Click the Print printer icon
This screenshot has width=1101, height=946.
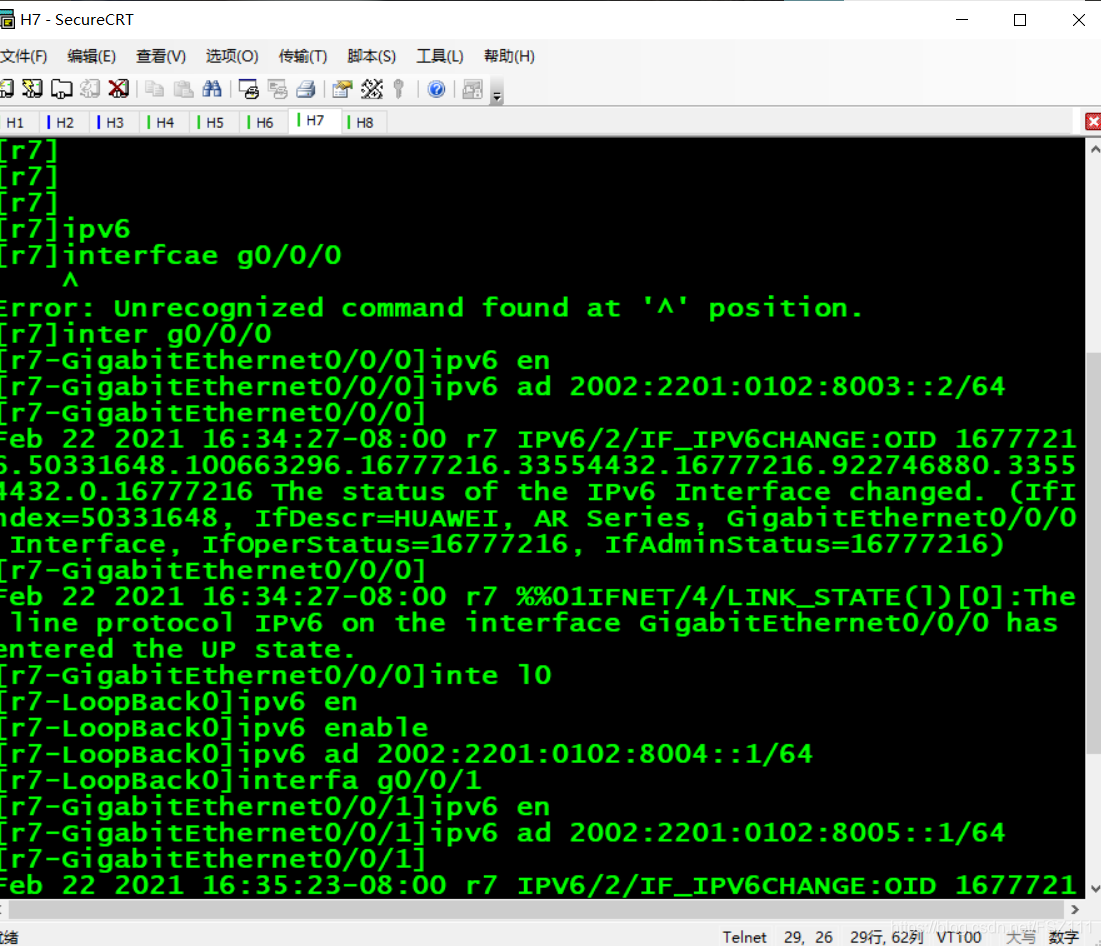(x=306, y=89)
